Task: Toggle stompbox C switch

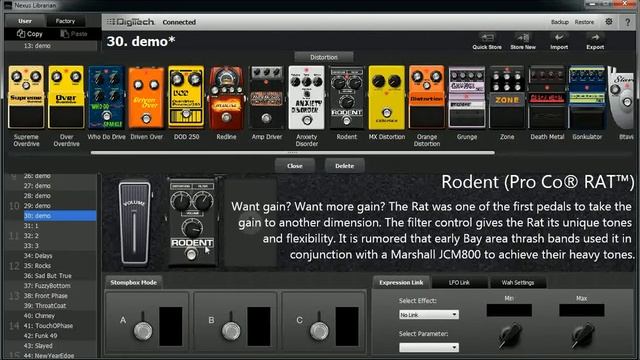Action: click(319, 330)
